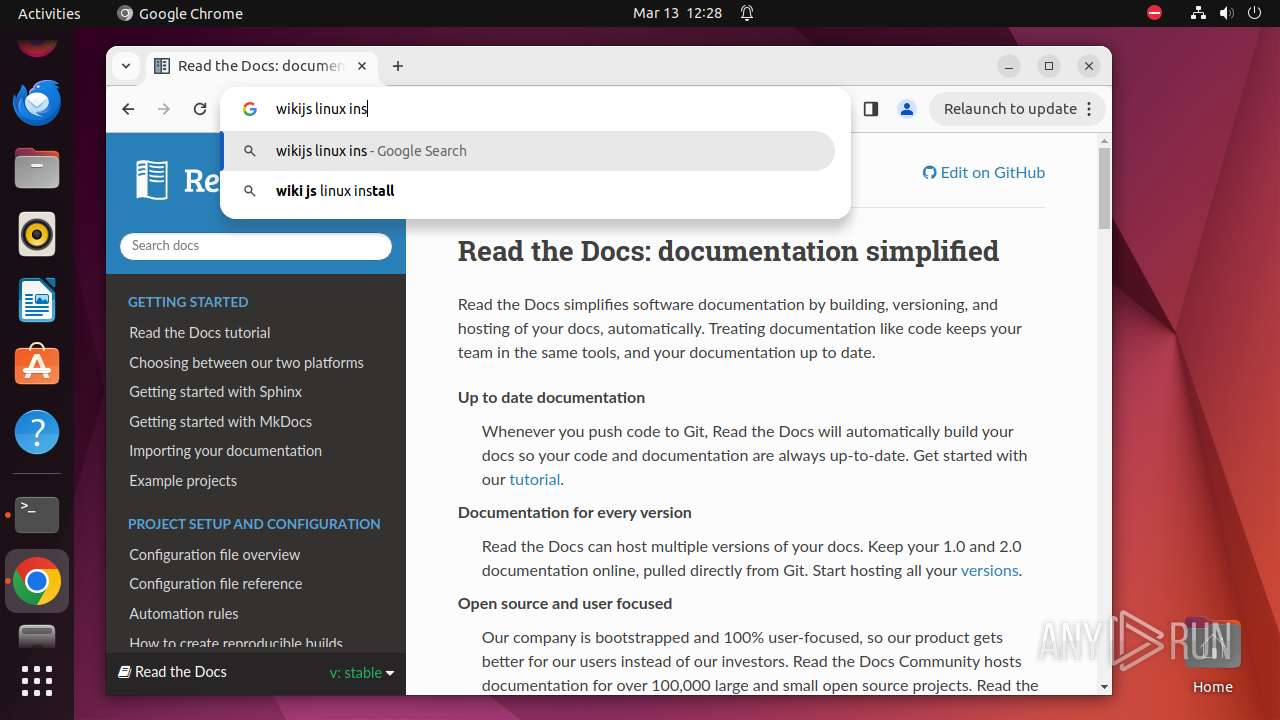Open Importing your documentation page
The image size is (1280, 720).
(225, 451)
